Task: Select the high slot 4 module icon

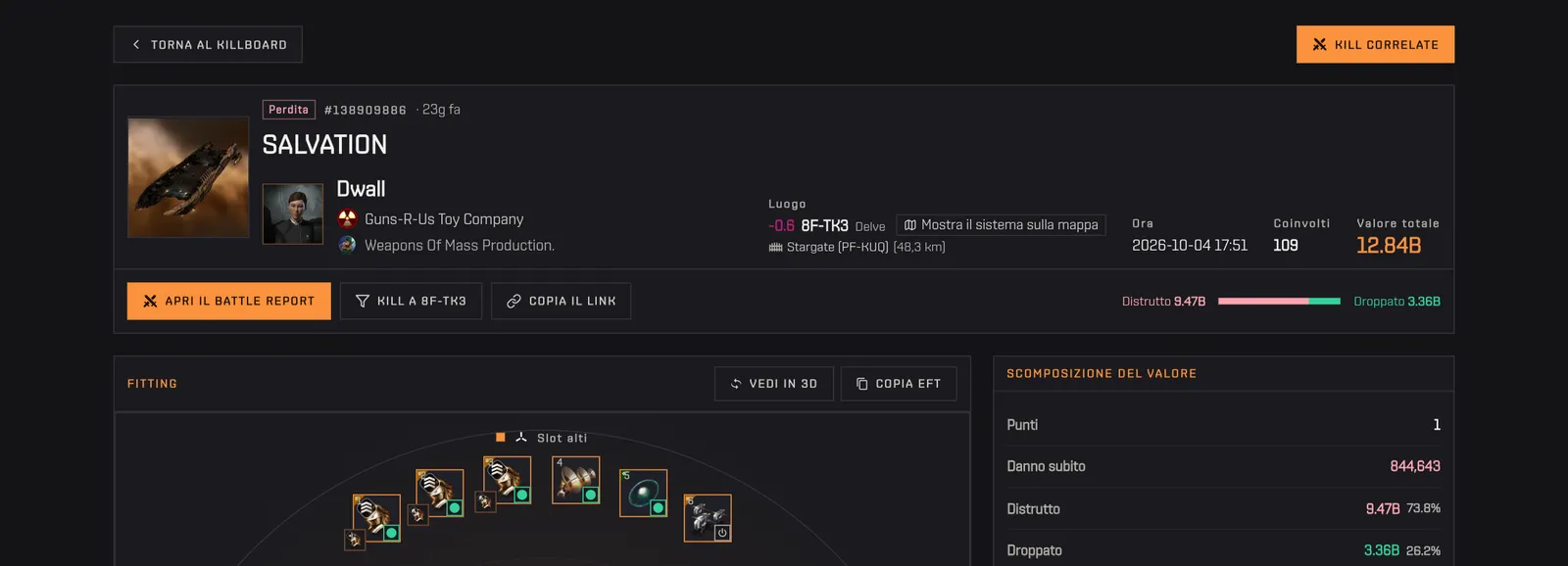Action: click(x=576, y=480)
